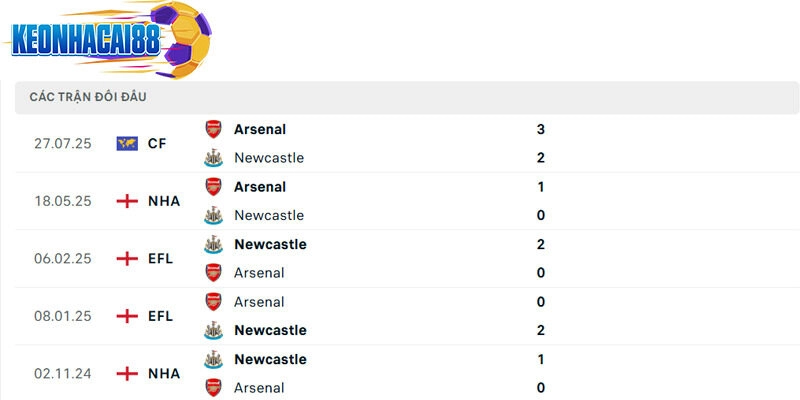Click NHA competition label in 18.05.25 row
The image size is (800, 400).
[x=164, y=201]
